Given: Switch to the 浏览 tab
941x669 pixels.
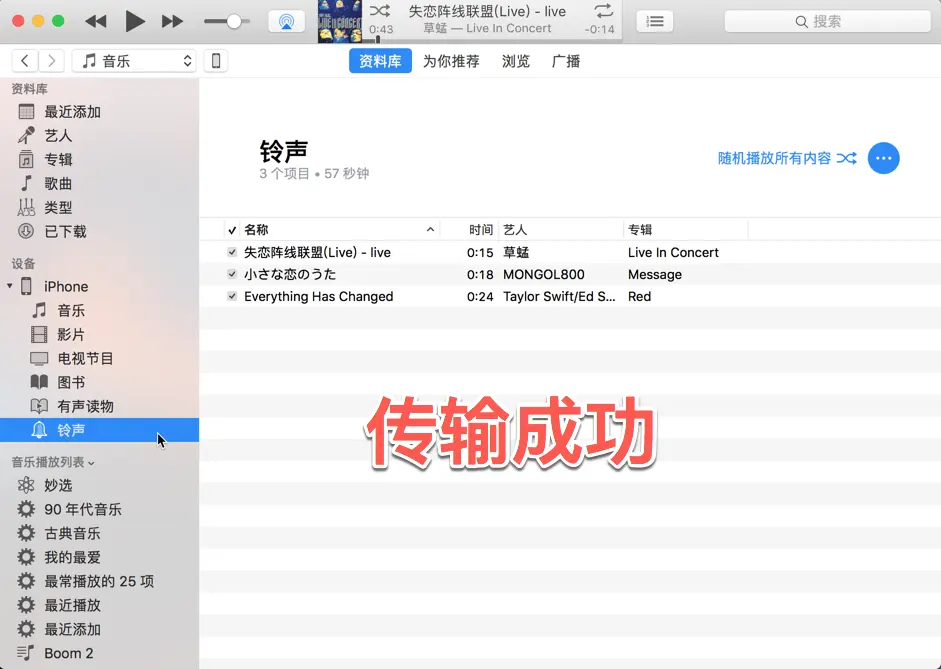Looking at the screenshot, I should pos(516,61).
